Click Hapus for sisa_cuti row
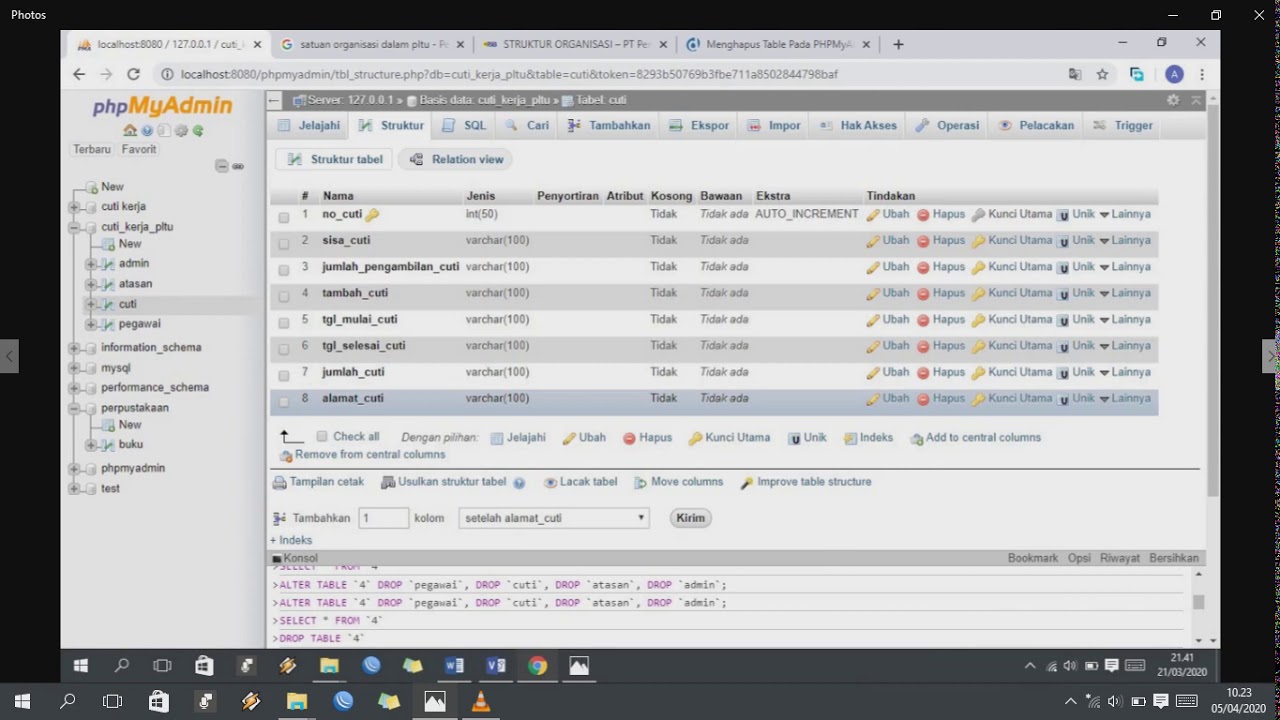Image resolution: width=1280 pixels, height=720 pixels. click(941, 240)
